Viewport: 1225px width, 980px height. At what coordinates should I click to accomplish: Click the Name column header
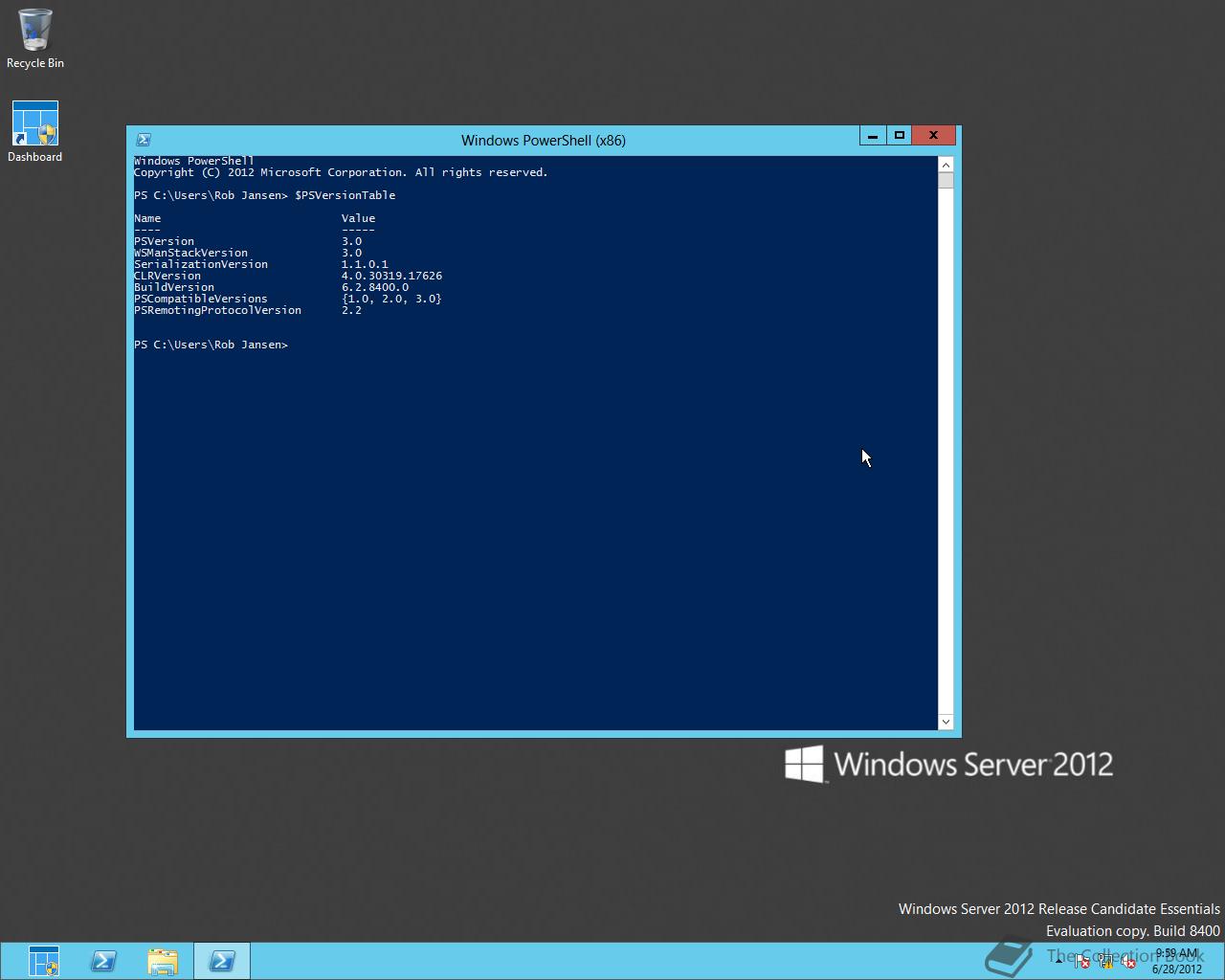pyautogui.click(x=147, y=218)
